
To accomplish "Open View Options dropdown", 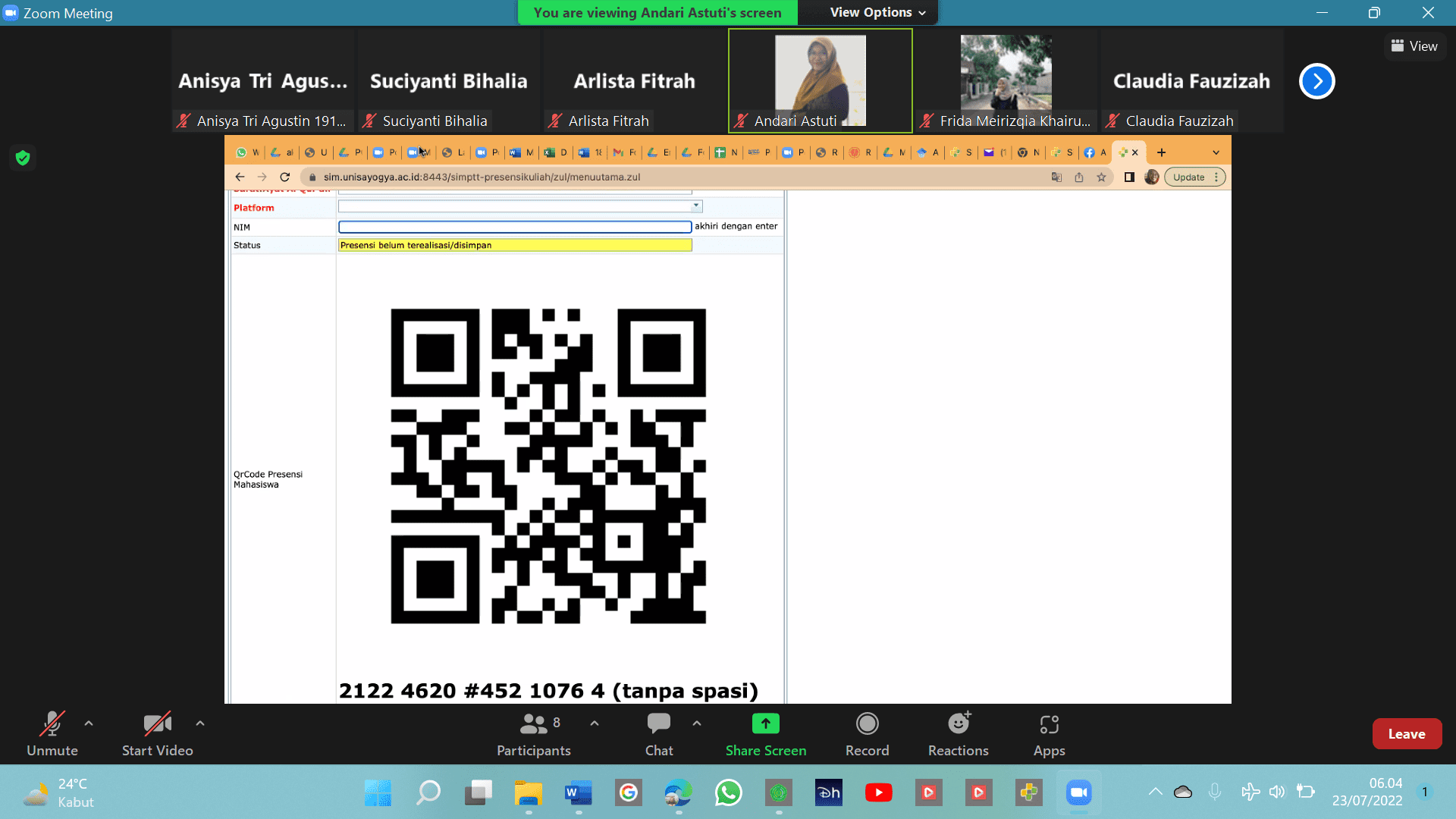I will (877, 12).
